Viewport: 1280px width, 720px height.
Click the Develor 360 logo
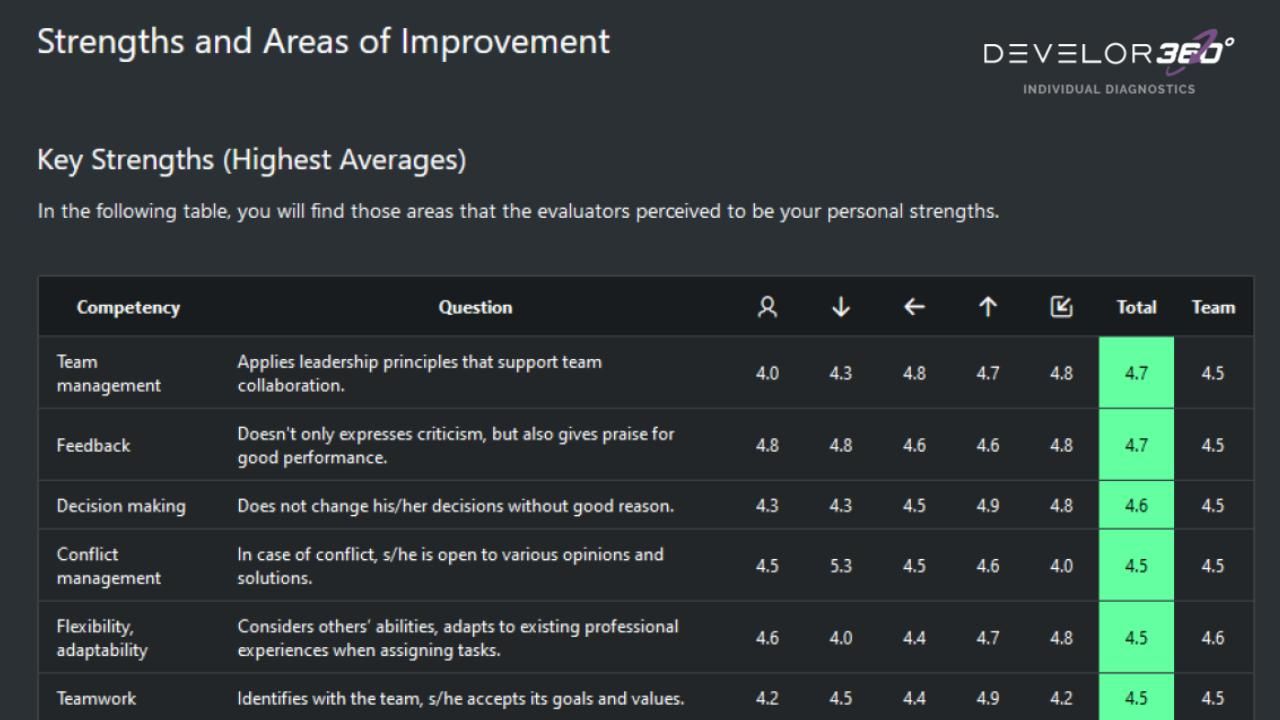1108,62
